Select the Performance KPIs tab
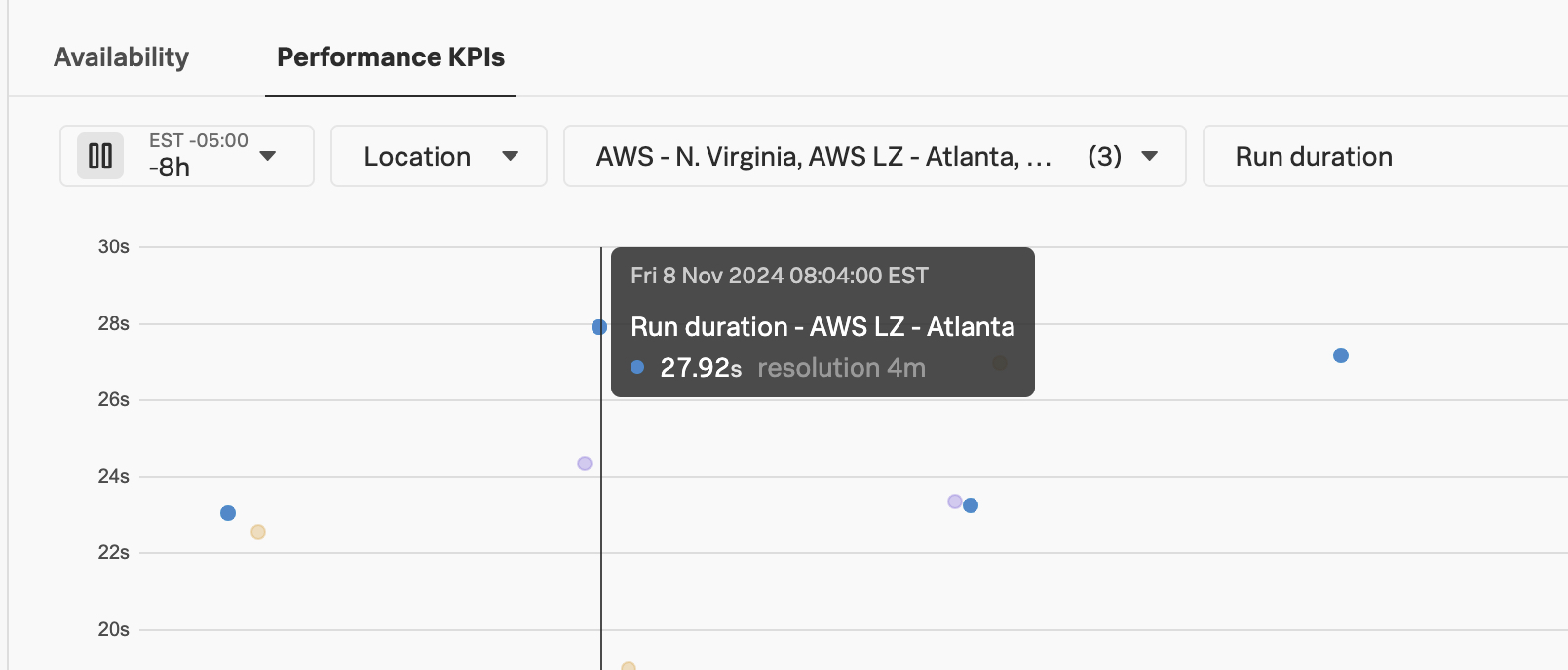 [x=390, y=57]
